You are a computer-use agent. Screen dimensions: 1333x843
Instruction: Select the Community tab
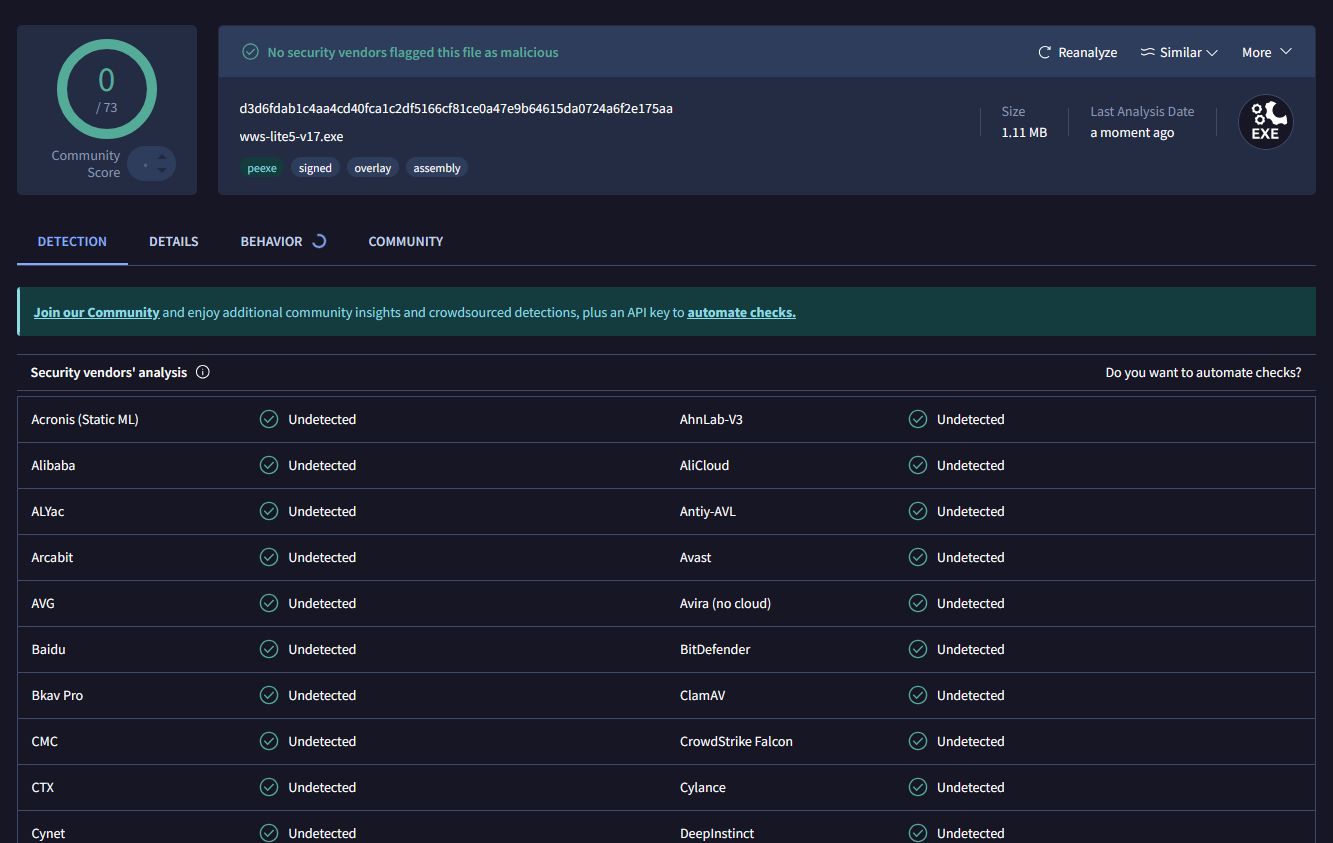point(406,241)
